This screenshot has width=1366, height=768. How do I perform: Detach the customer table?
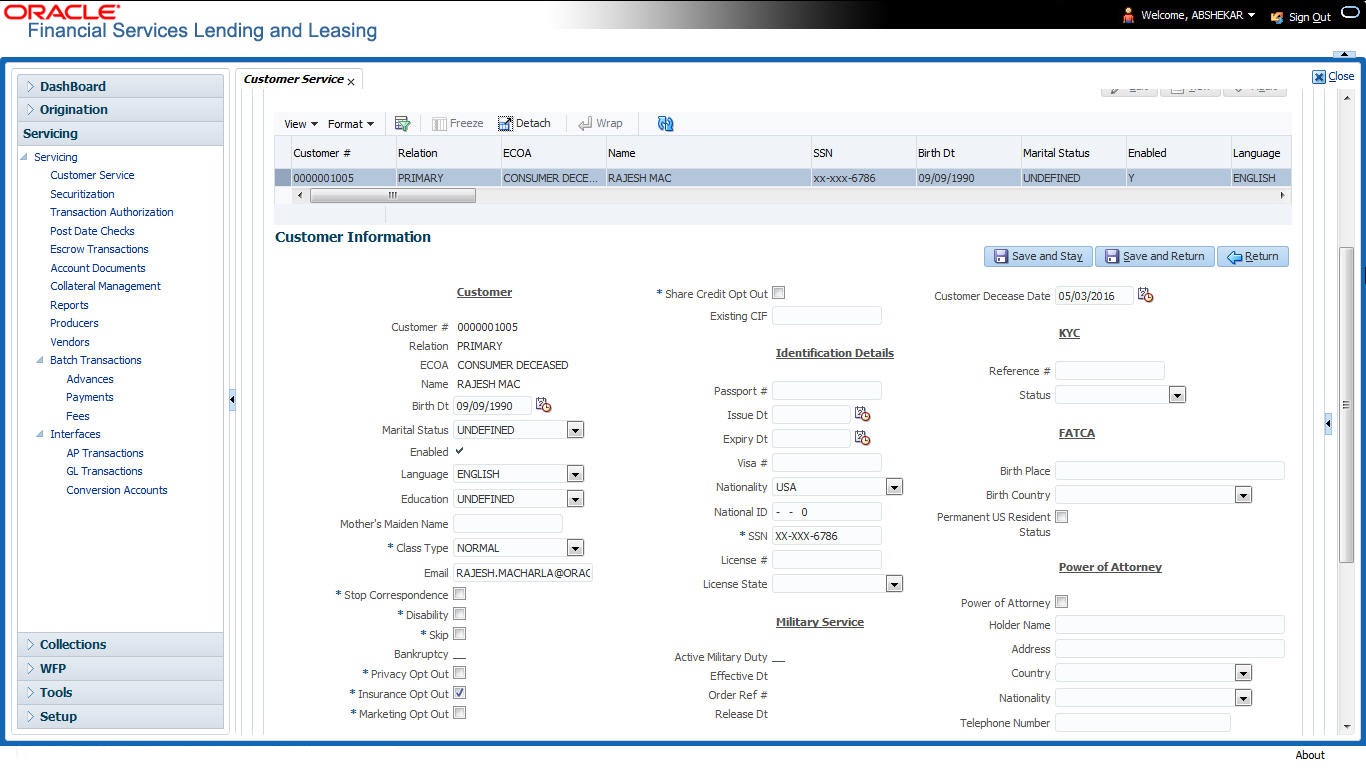tap(524, 123)
